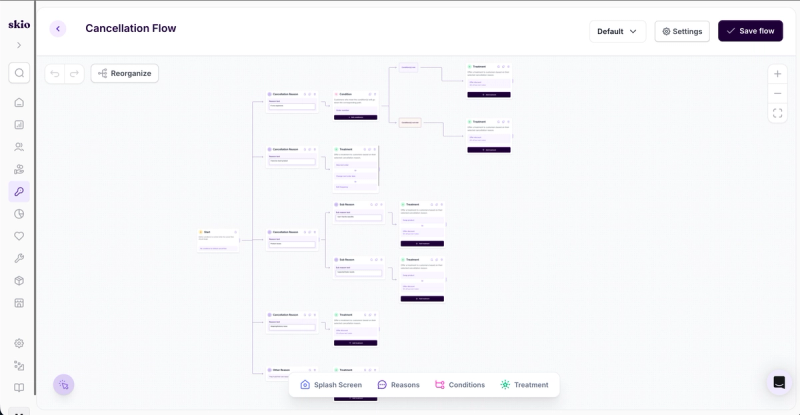800x415 pixels.
Task: Open the heart sidebar icon
Action: (x=19, y=236)
